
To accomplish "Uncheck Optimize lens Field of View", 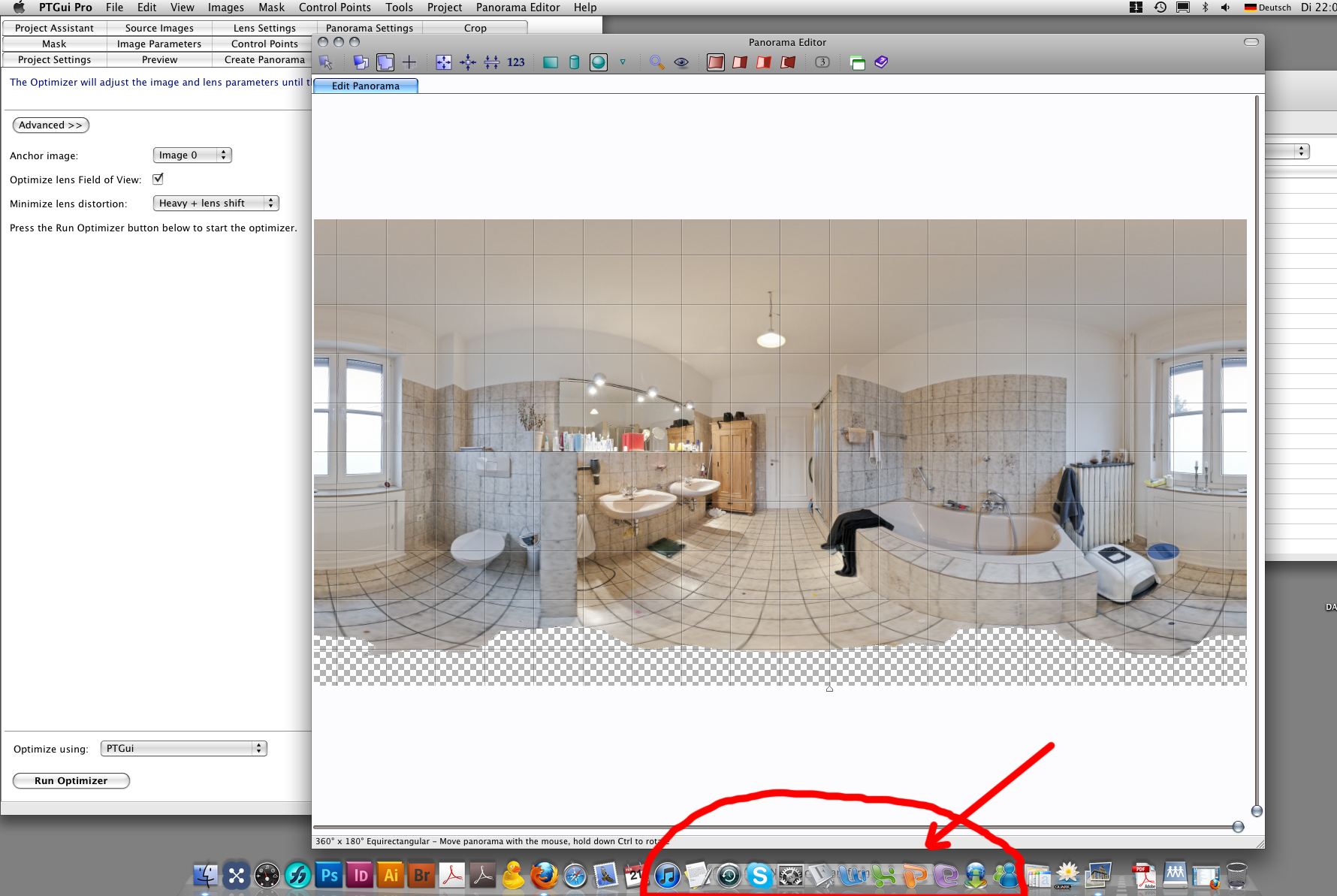I will coord(158,179).
